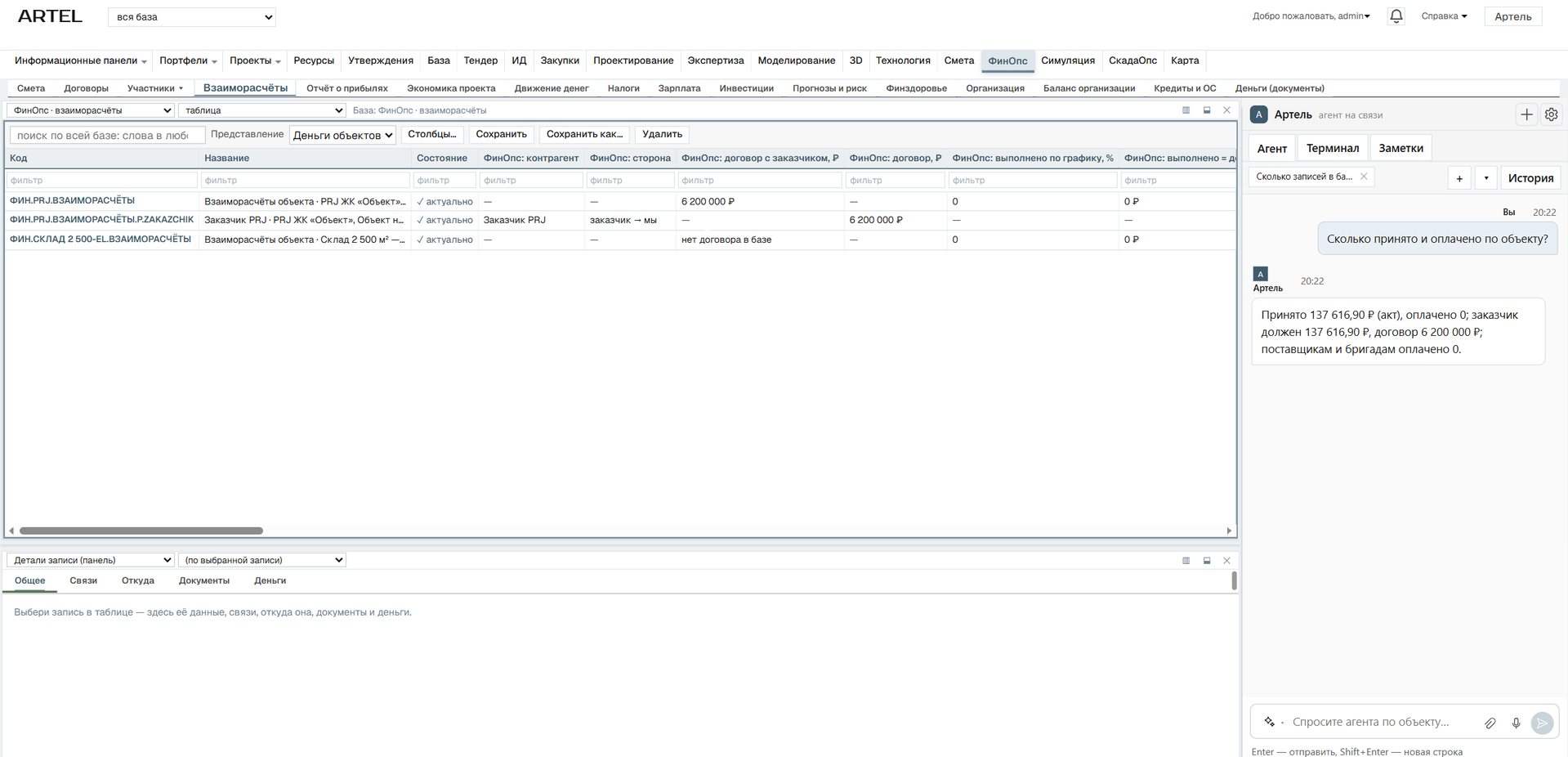Viewport: 1568px width, 757px height.
Task: Click the 'Столбцы...' button
Action: (x=432, y=134)
